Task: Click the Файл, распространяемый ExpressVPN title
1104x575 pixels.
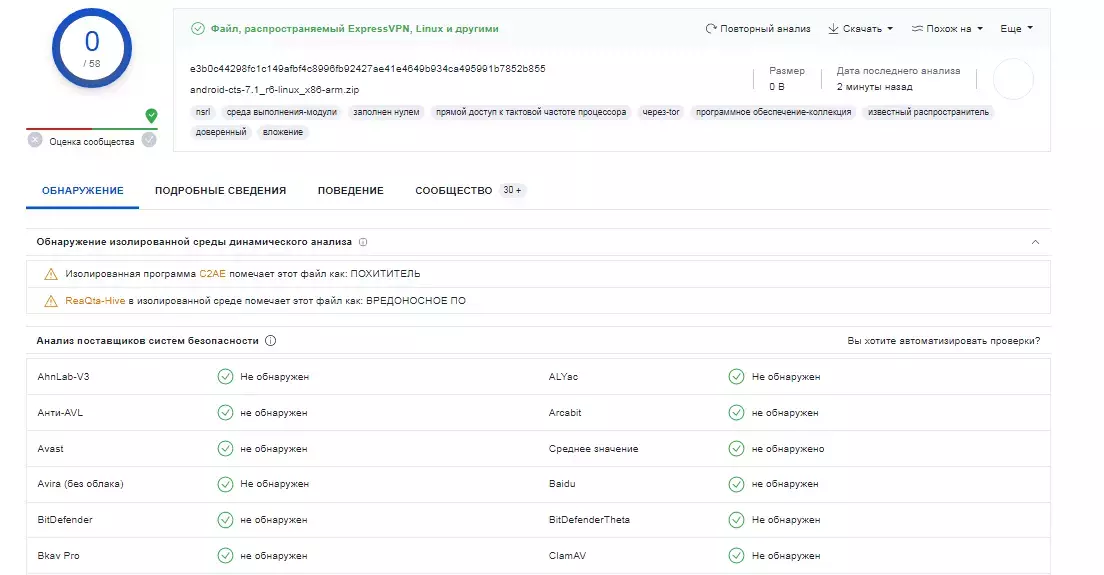Action: click(x=355, y=29)
